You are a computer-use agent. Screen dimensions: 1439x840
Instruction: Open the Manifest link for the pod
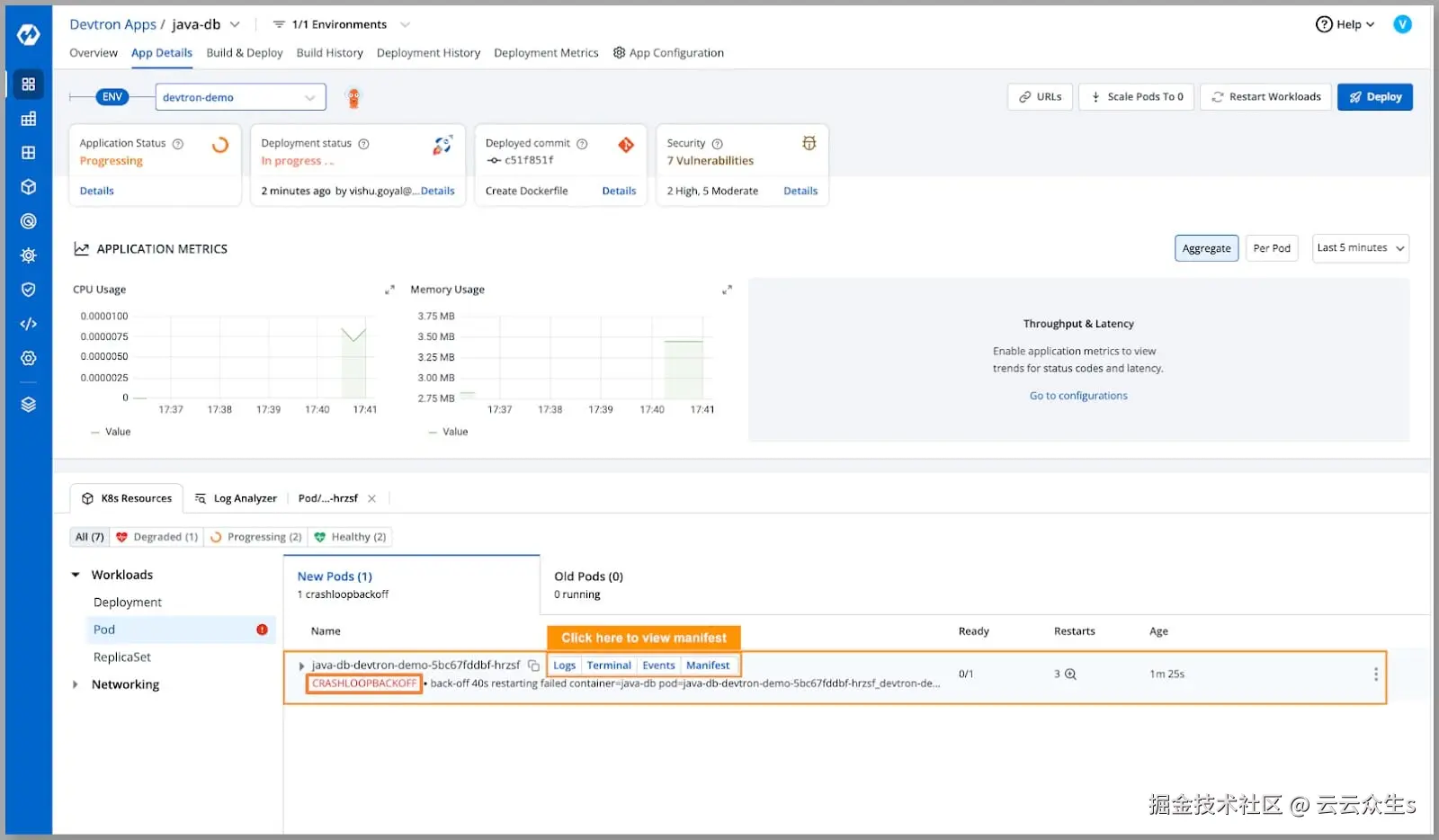pyautogui.click(x=708, y=666)
